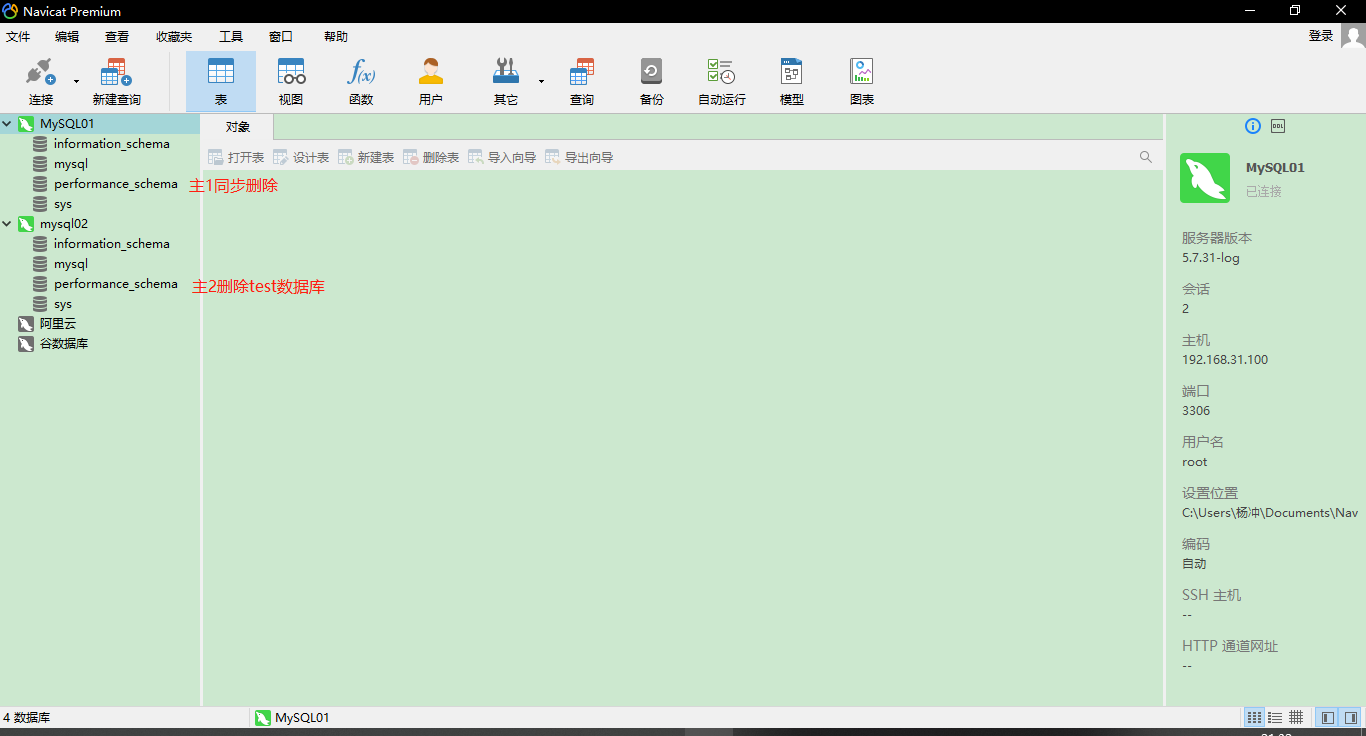The height and width of the screenshot is (736, 1366).
Task: Select performance_schema under MySQL01
Action: coord(115,184)
